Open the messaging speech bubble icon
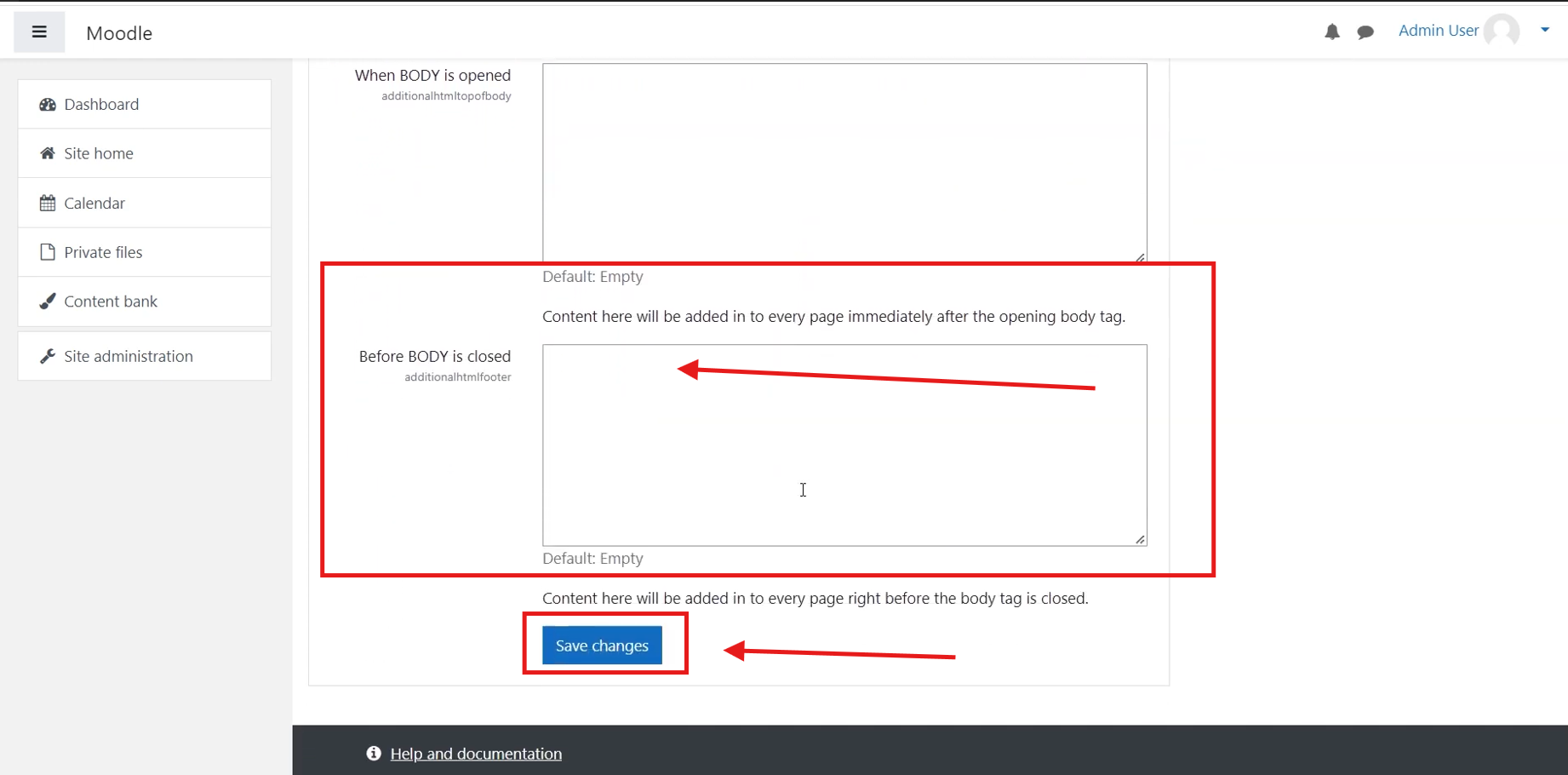 point(1365,32)
